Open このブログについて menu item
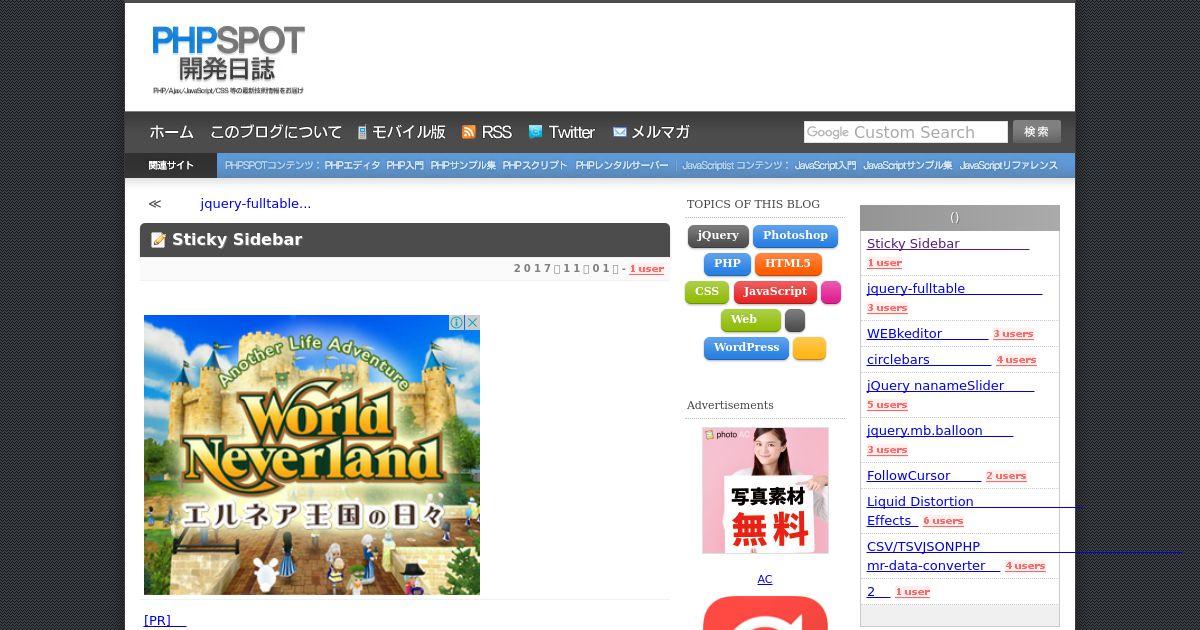This screenshot has width=1200, height=630. [276, 132]
